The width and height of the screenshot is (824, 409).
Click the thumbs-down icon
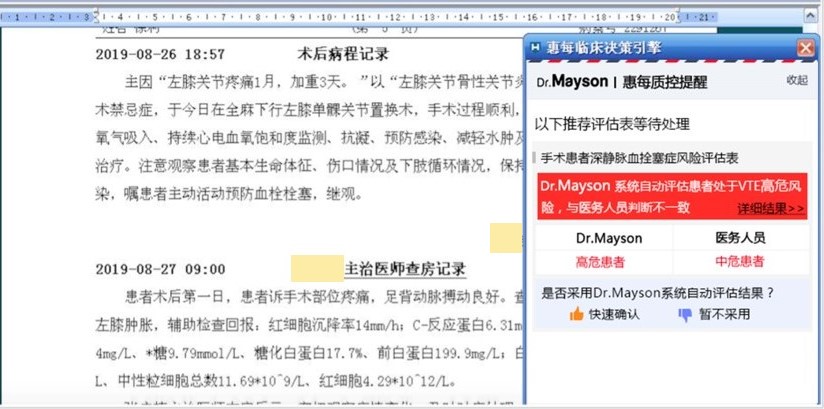[685, 315]
